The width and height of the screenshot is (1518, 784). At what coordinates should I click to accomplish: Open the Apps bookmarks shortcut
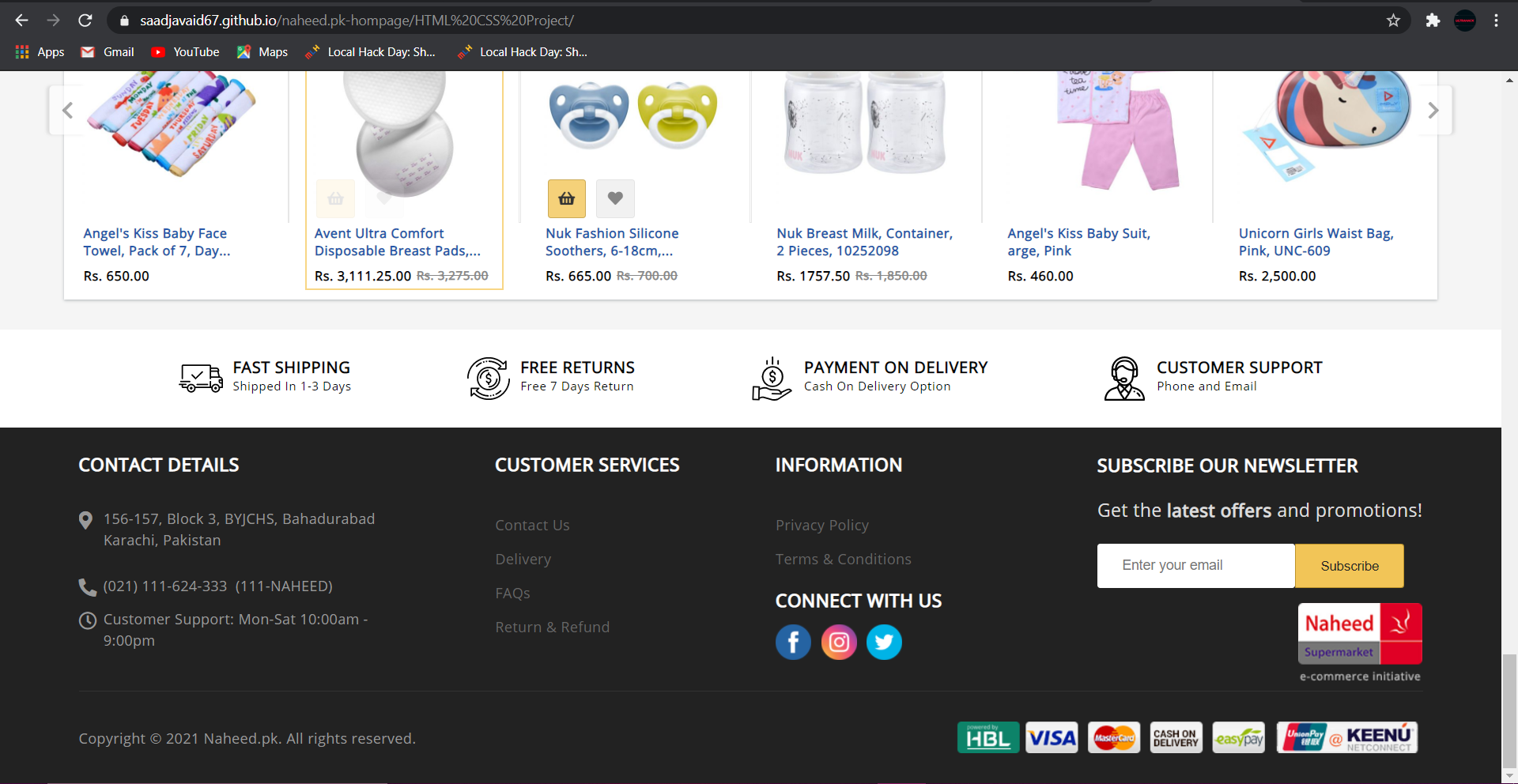pyautogui.click(x=40, y=52)
